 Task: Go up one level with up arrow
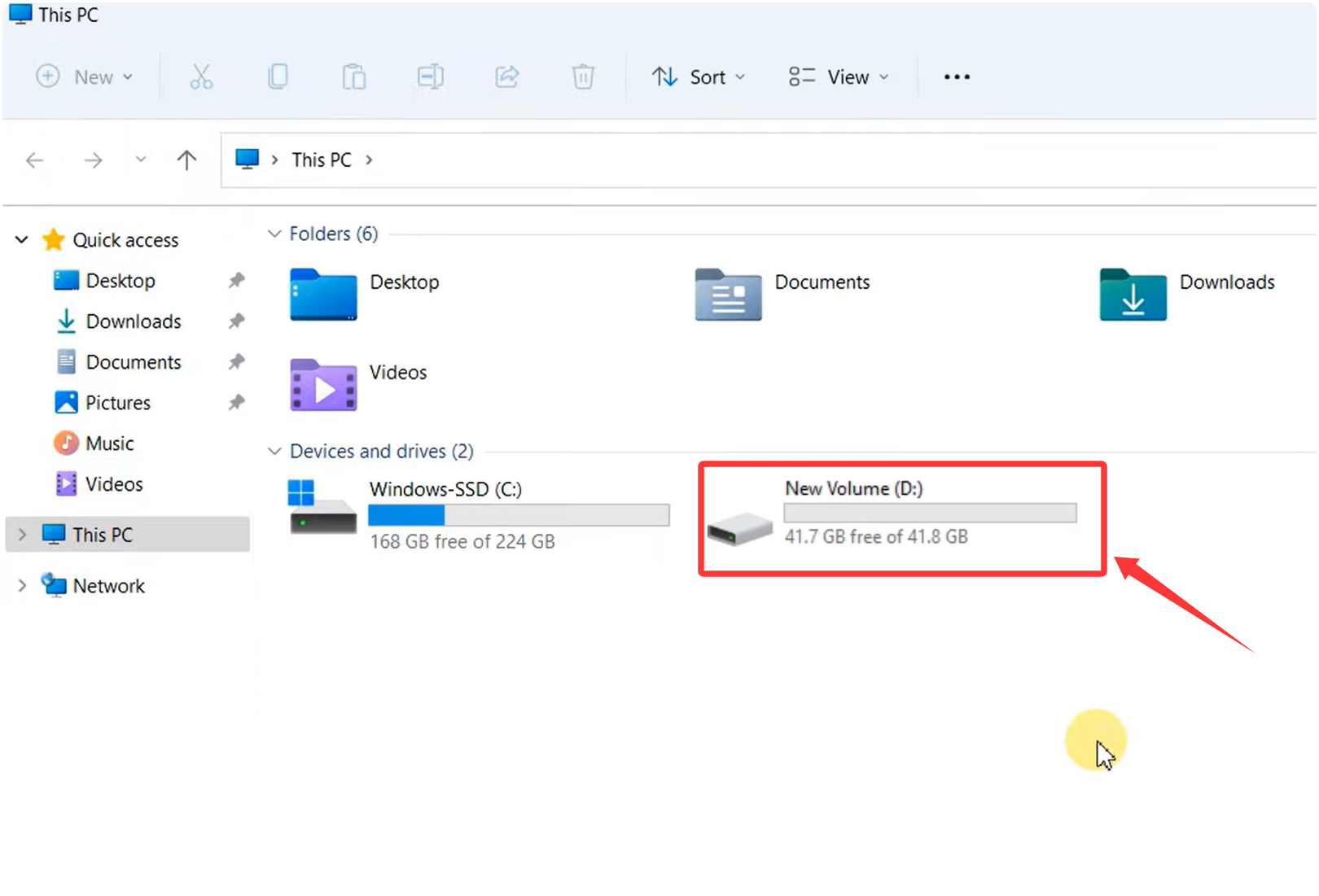tap(186, 160)
